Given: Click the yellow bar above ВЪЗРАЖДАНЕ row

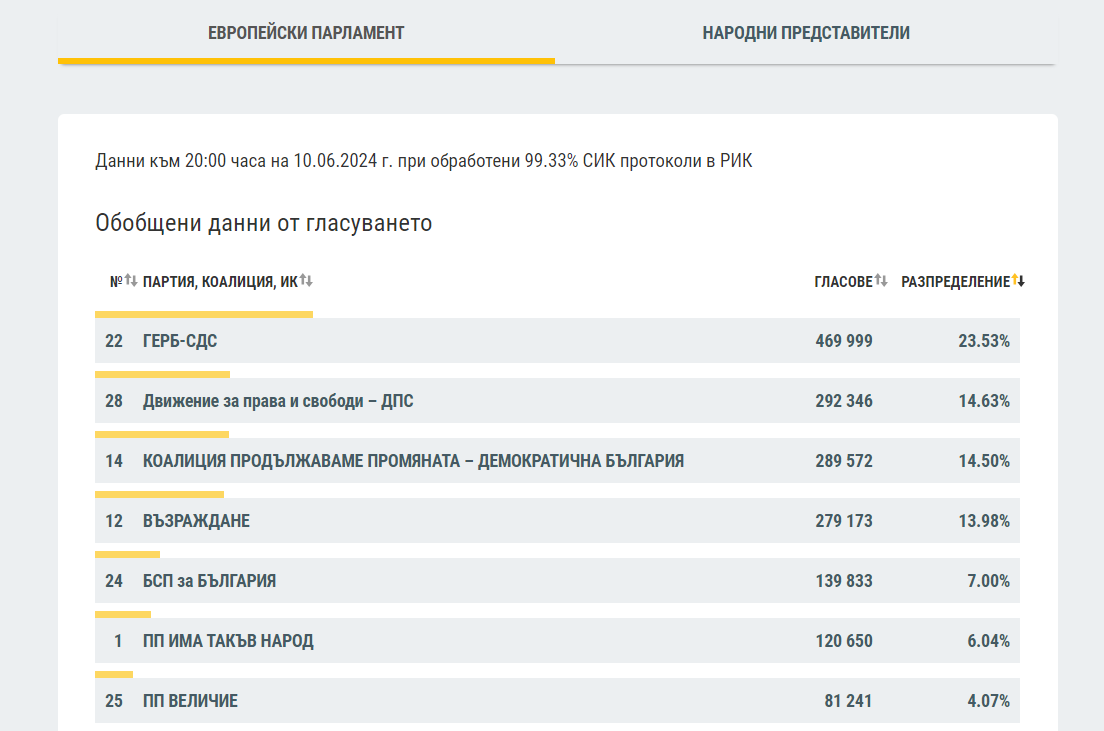Looking at the screenshot, I should [159, 494].
